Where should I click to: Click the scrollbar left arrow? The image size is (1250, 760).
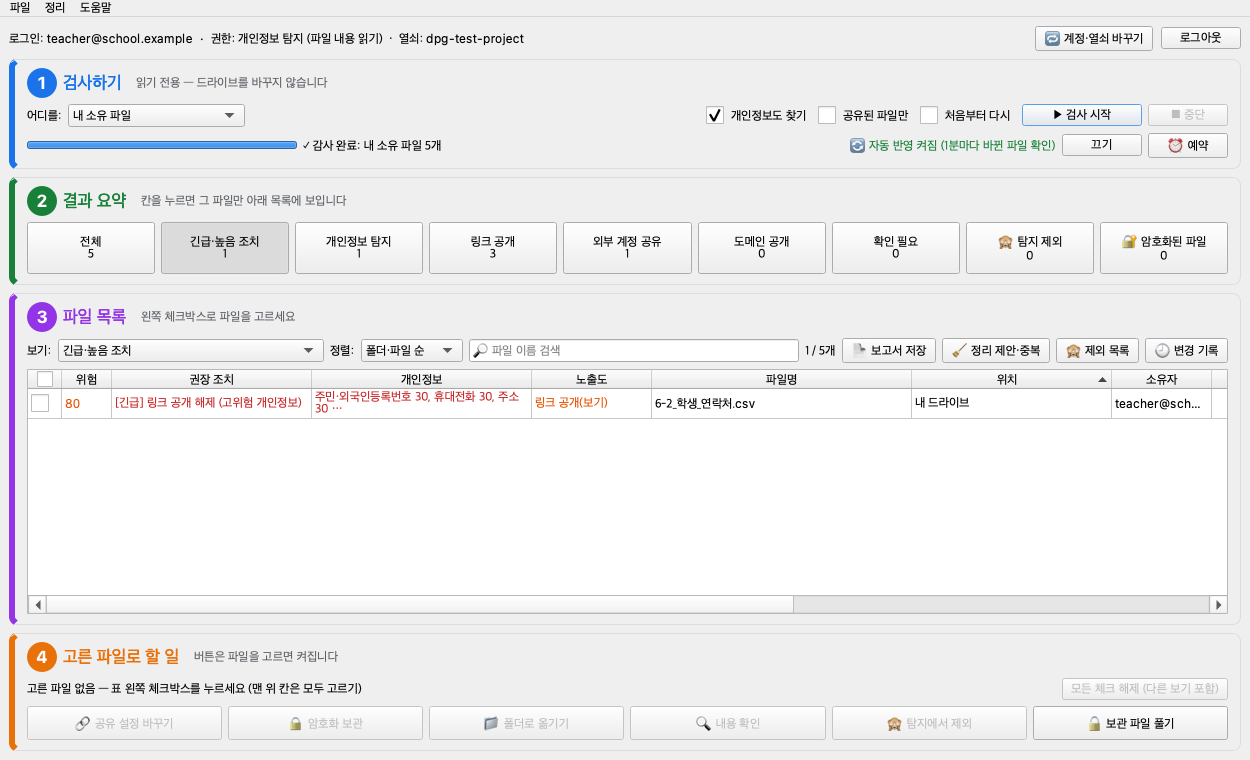38,604
